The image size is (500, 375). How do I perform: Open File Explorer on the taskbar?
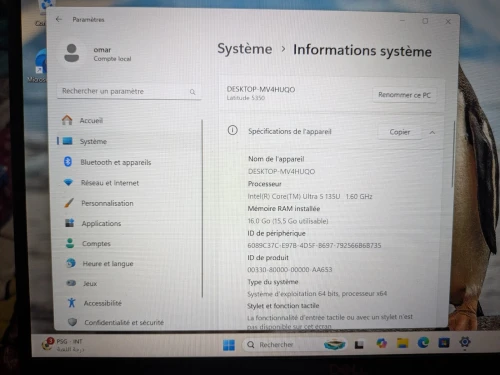402,343
